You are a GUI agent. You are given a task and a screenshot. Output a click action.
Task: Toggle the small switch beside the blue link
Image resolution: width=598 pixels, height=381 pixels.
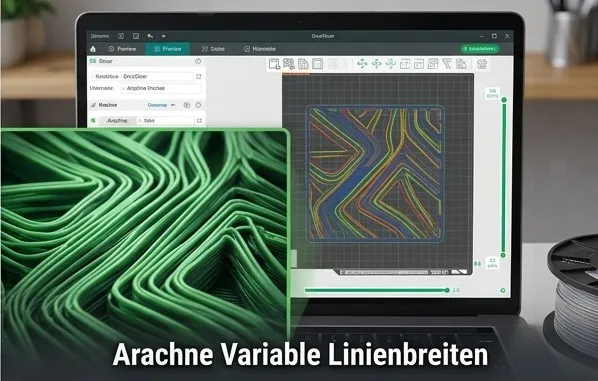tap(173, 105)
